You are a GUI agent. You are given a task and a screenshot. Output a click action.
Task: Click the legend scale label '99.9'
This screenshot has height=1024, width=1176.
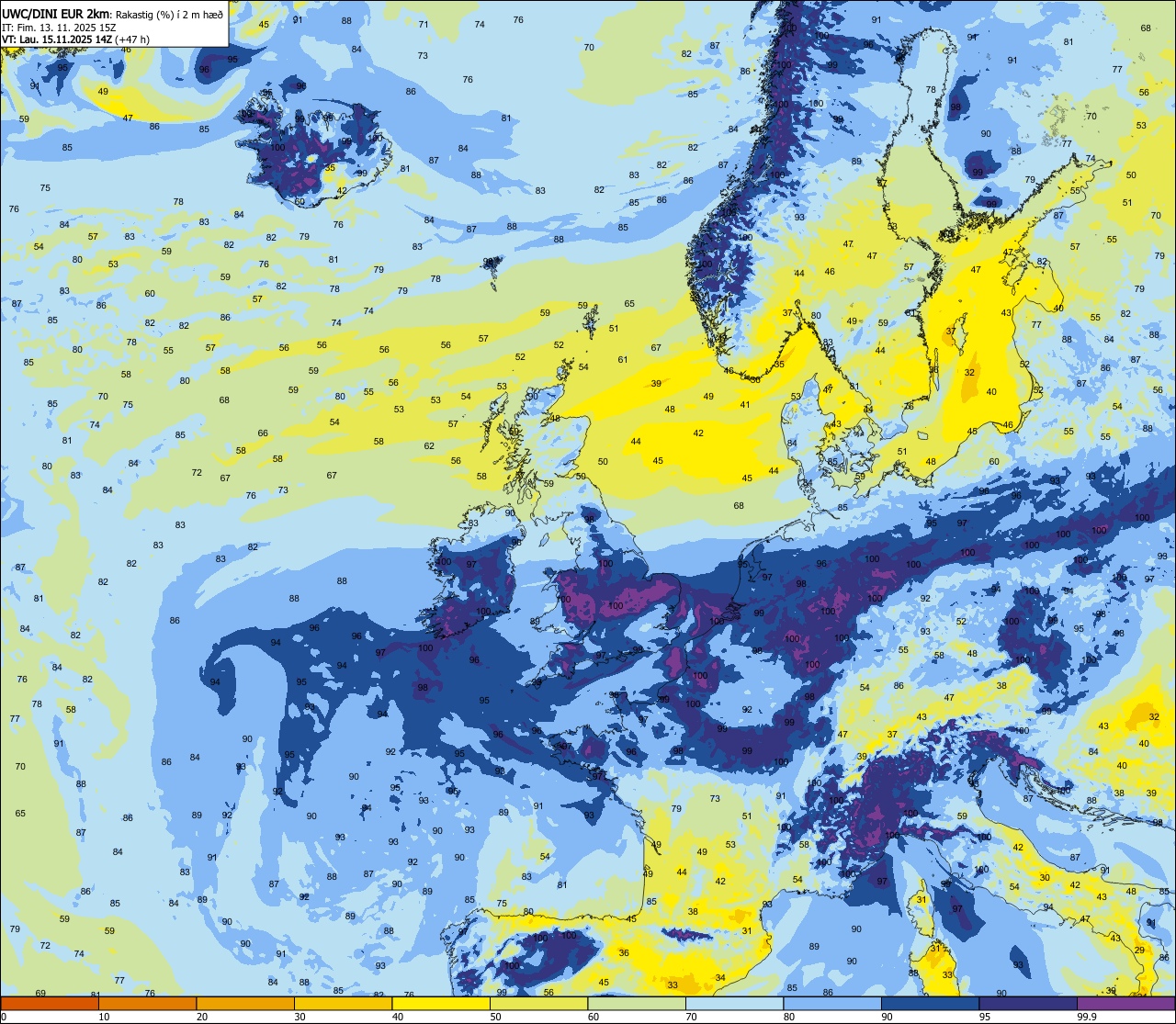(1087, 1017)
